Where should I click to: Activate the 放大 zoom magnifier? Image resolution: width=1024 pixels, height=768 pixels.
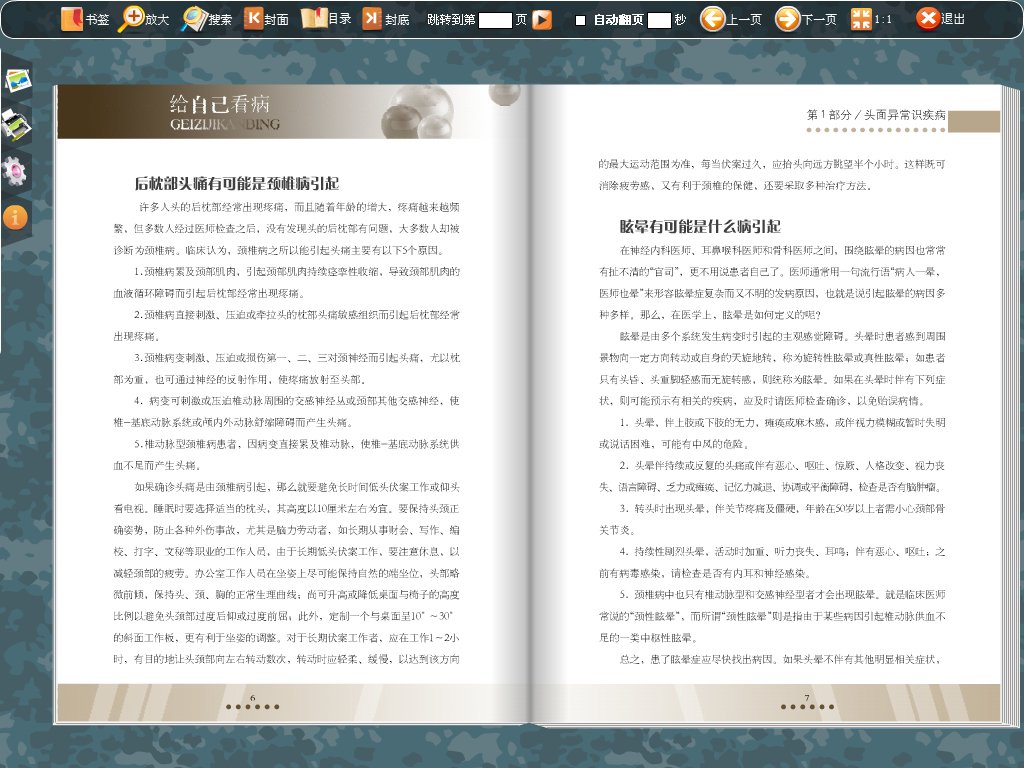click(x=143, y=19)
